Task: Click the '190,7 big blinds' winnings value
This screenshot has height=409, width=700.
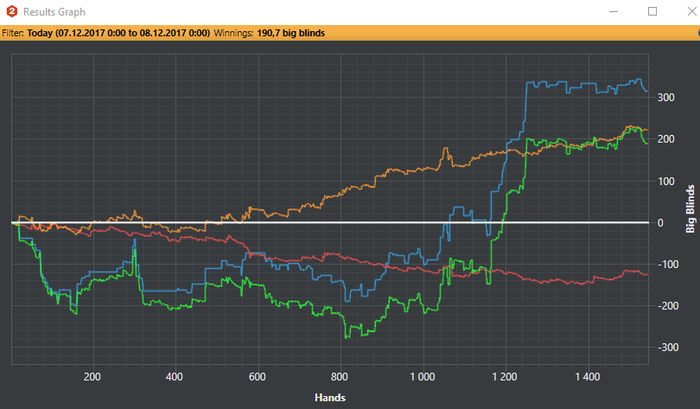Action: coord(291,33)
